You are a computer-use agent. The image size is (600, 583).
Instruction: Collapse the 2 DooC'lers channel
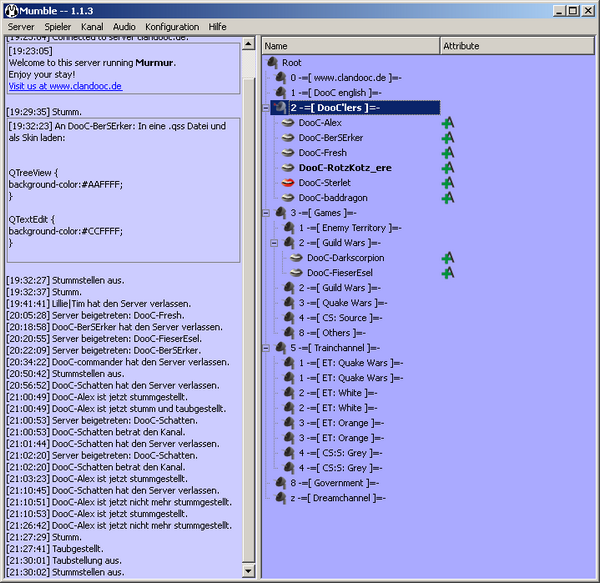266,108
